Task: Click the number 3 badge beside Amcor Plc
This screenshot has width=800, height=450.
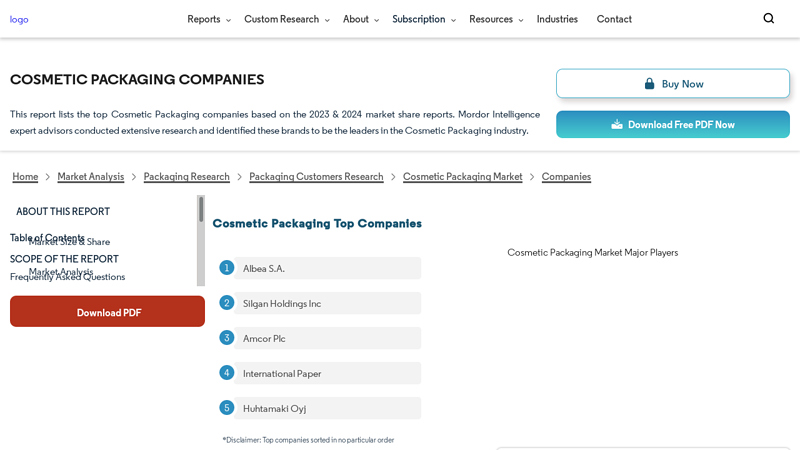Action: click(x=227, y=338)
